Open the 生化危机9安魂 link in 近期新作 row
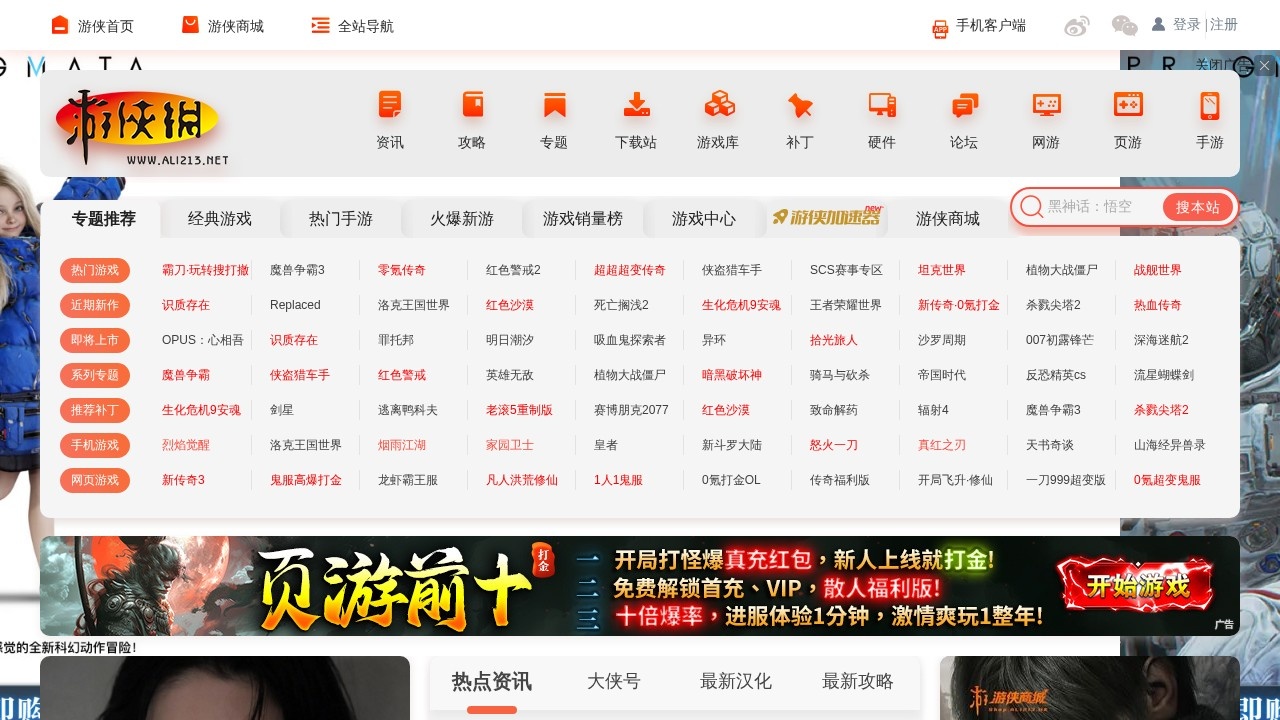Viewport: 1280px width, 720px height. 741,305
